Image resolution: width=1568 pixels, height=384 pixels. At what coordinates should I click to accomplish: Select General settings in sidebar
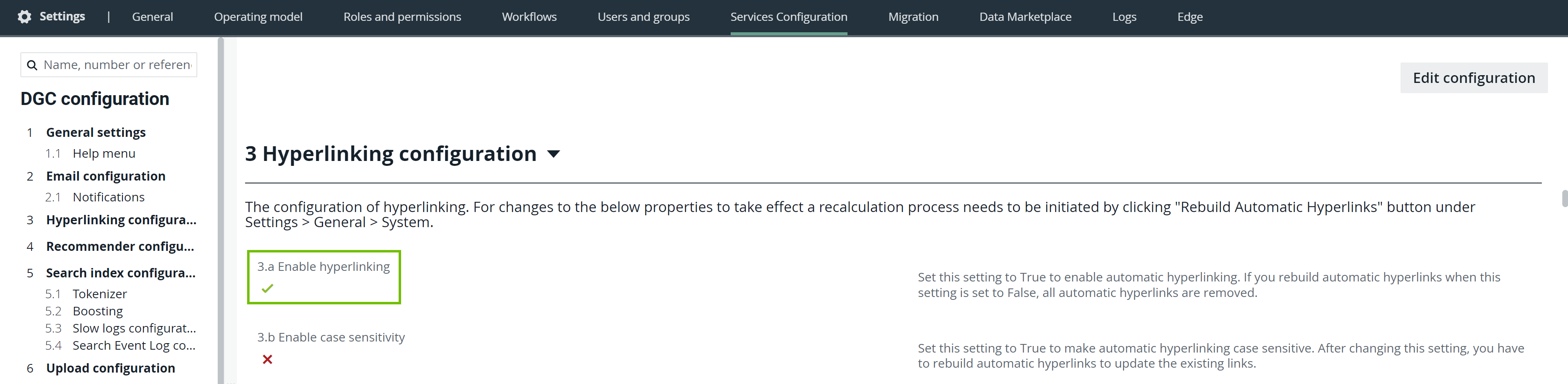(x=96, y=133)
